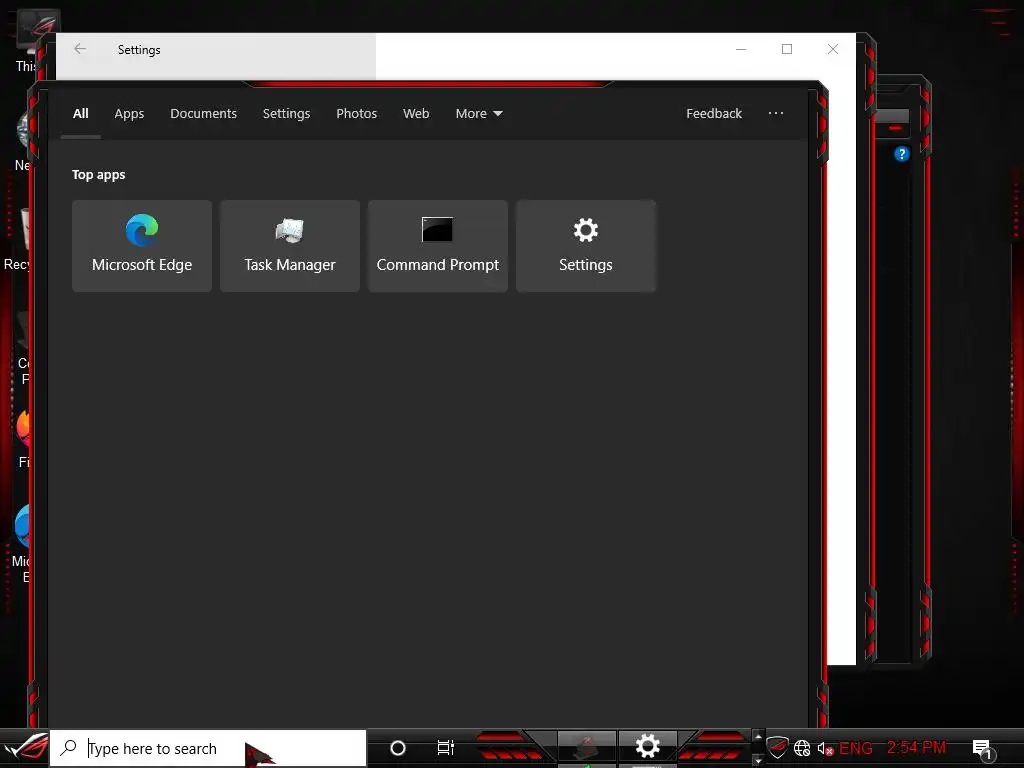
Task: Open network globe tray icon
Action: (802, 748)
